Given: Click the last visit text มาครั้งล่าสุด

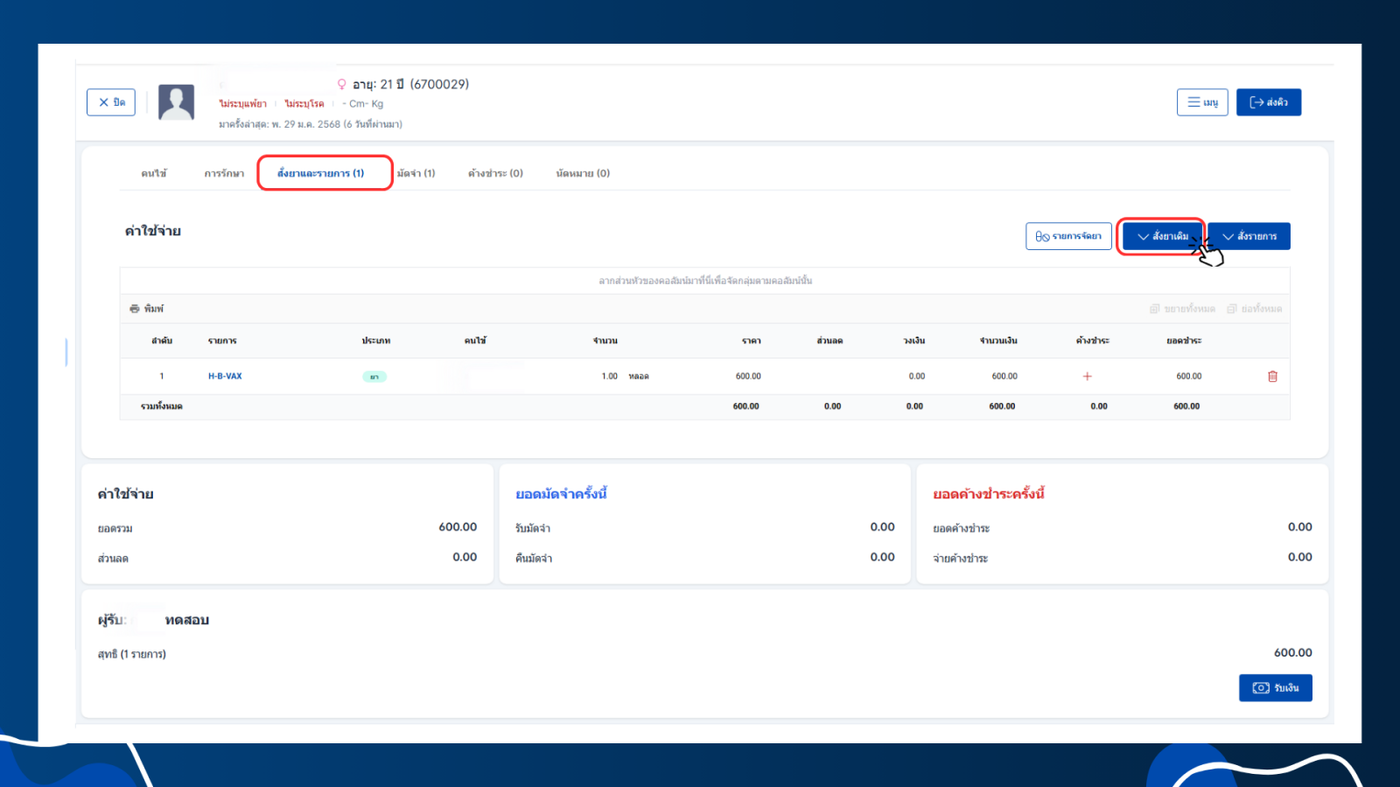Looking at the screenshot, I should (310, 124).
